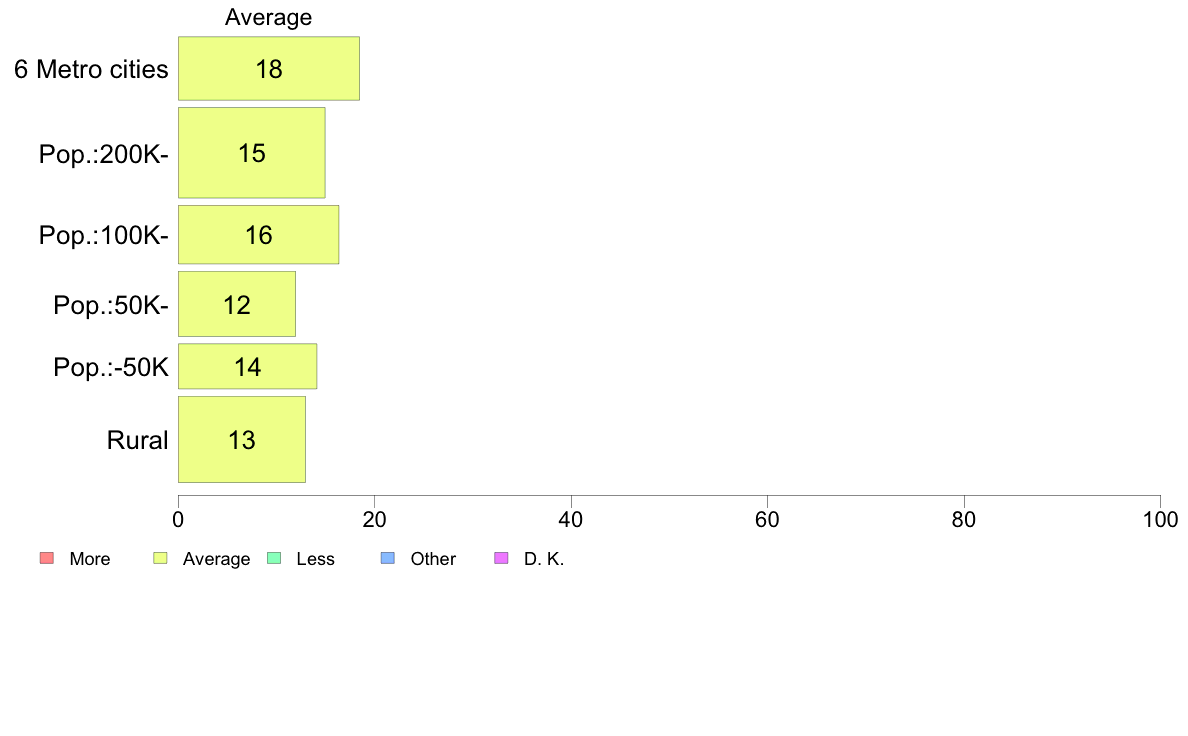The width and height of the screenshot is (1188, 736).
Task: Select the bar labeled 15
Action: pos(252,153)
